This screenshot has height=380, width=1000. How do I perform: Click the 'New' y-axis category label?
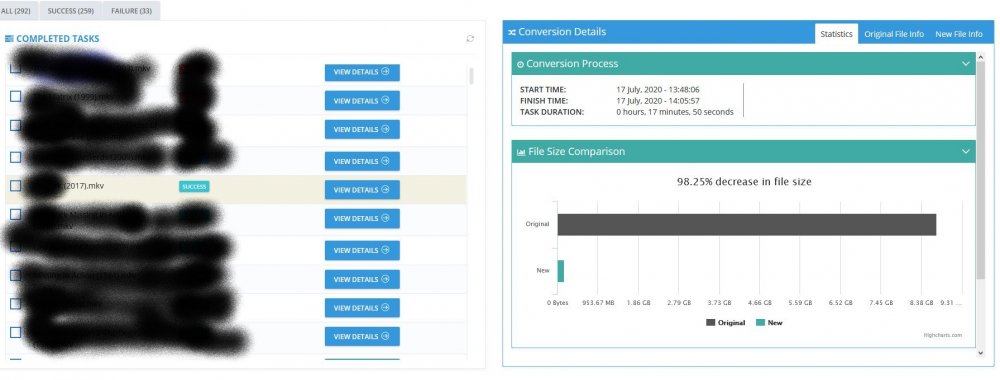543,270
